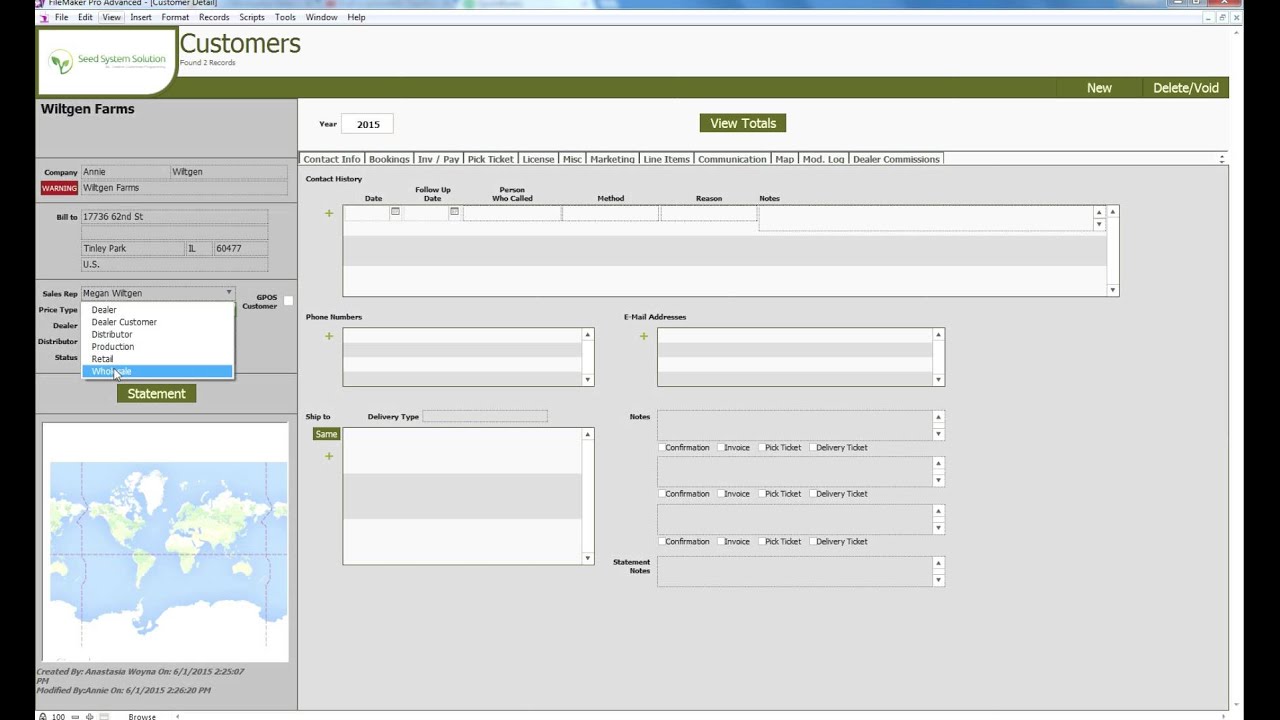The height and width of the screenshot is (720, 1280).
Task: Click the FileMaker app icon in the menu bar
Action: pyautogui.click(x=43, y=17)
